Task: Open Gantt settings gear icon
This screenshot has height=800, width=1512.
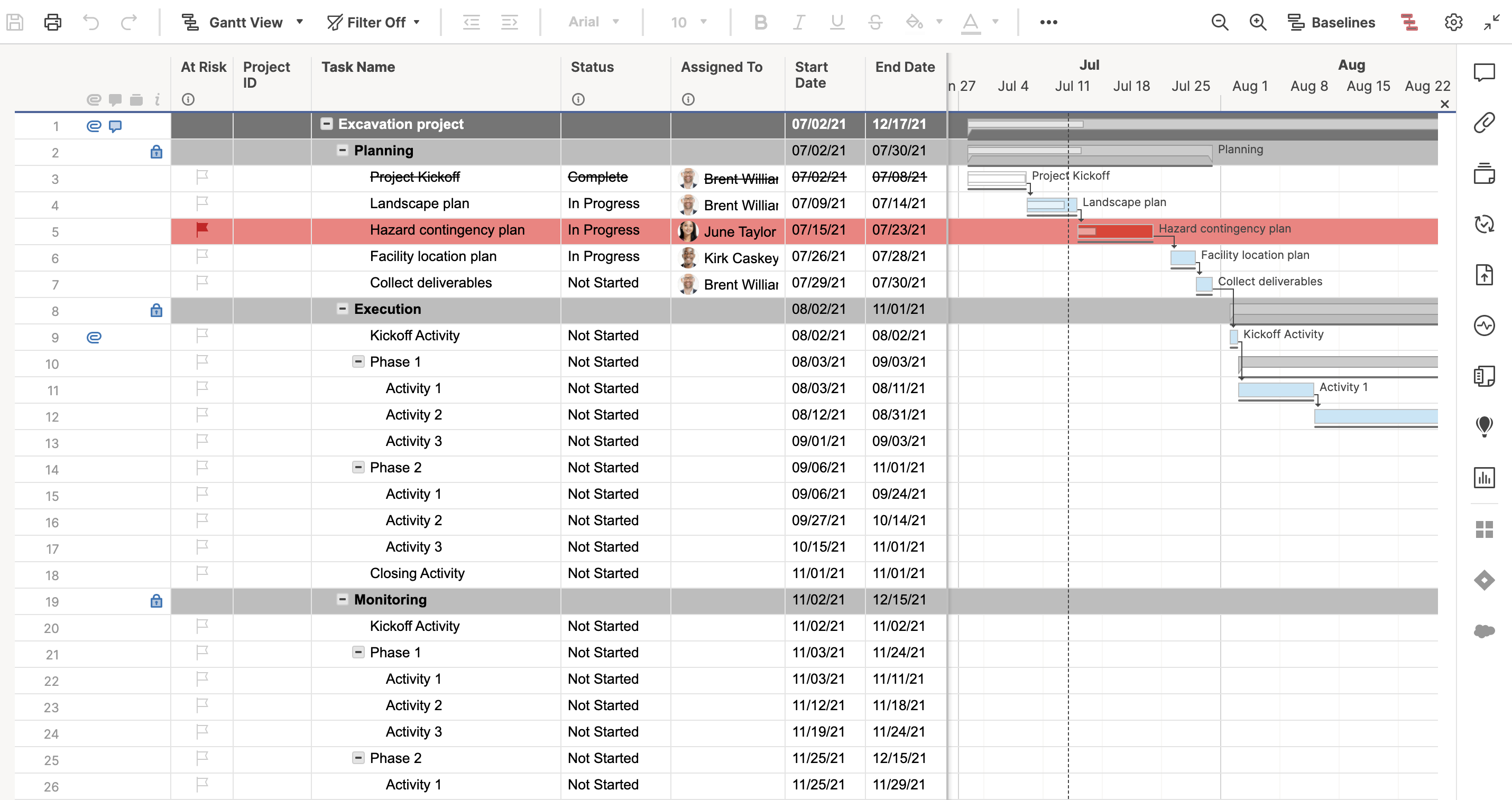Action: coord(1453,22)
